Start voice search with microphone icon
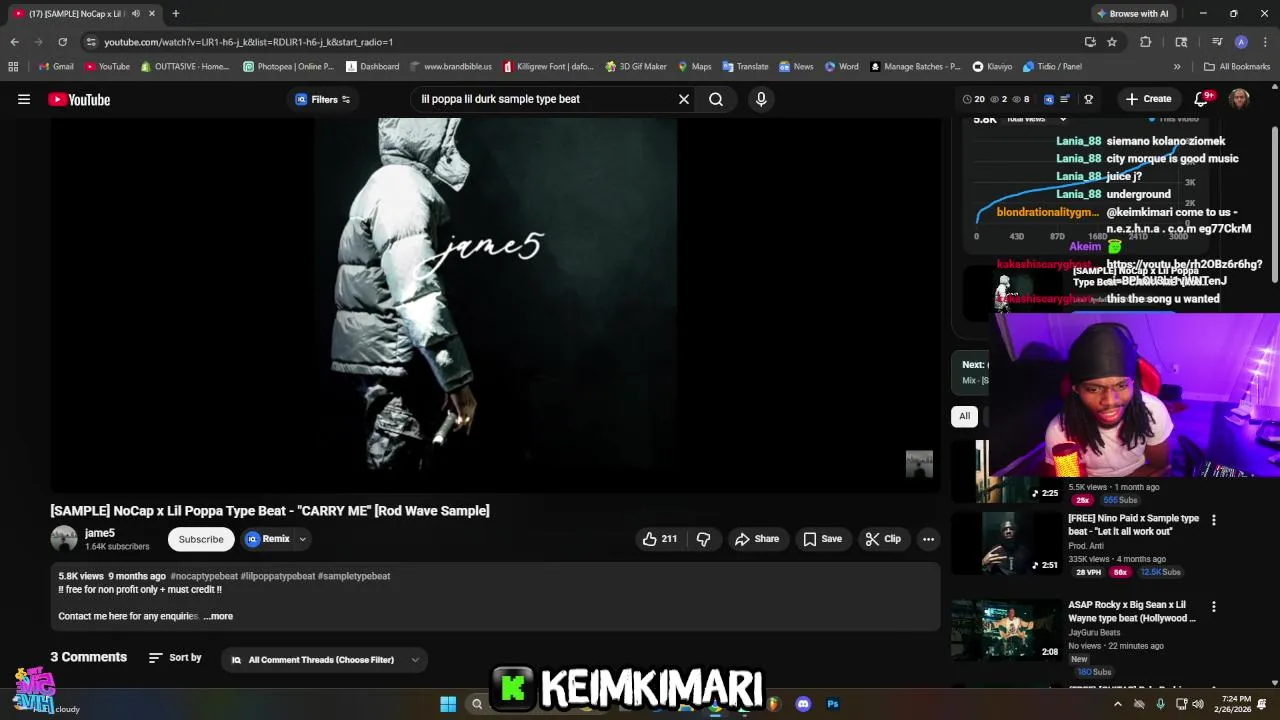This screenshot has width=1280, height=720. point(761,99)
